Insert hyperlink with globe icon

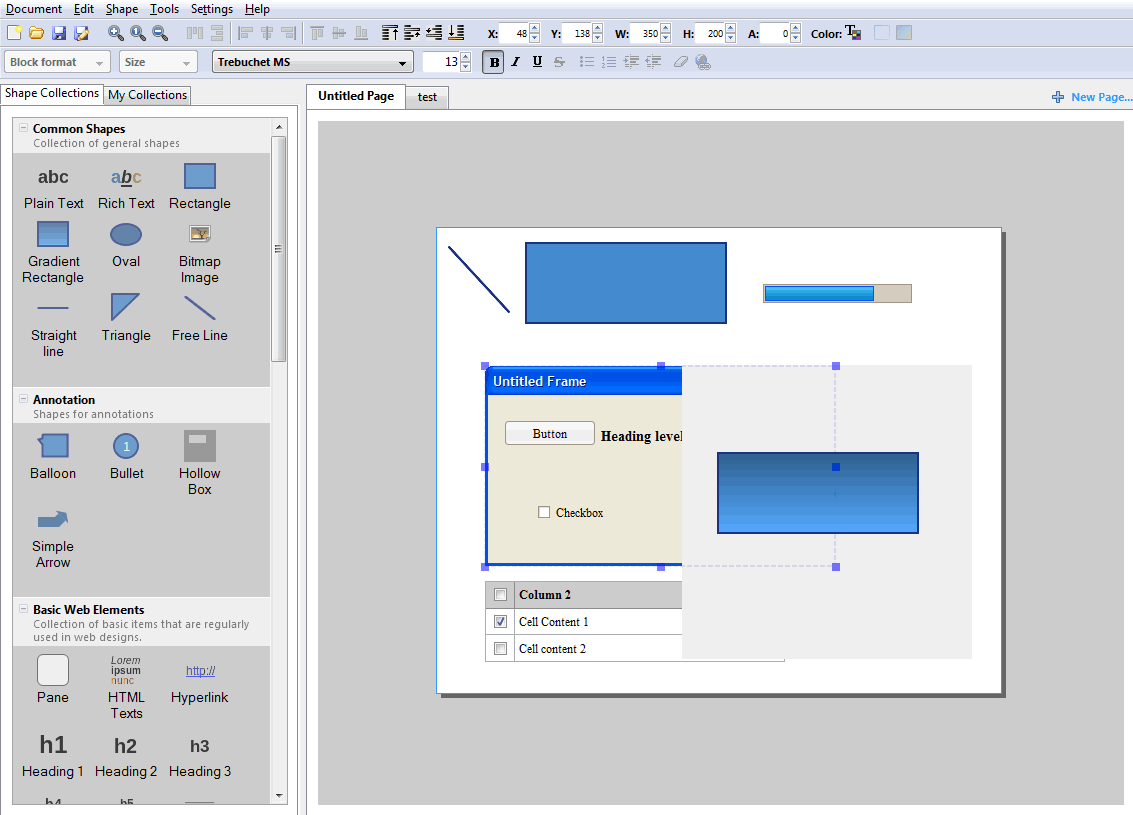pos(703,62)
